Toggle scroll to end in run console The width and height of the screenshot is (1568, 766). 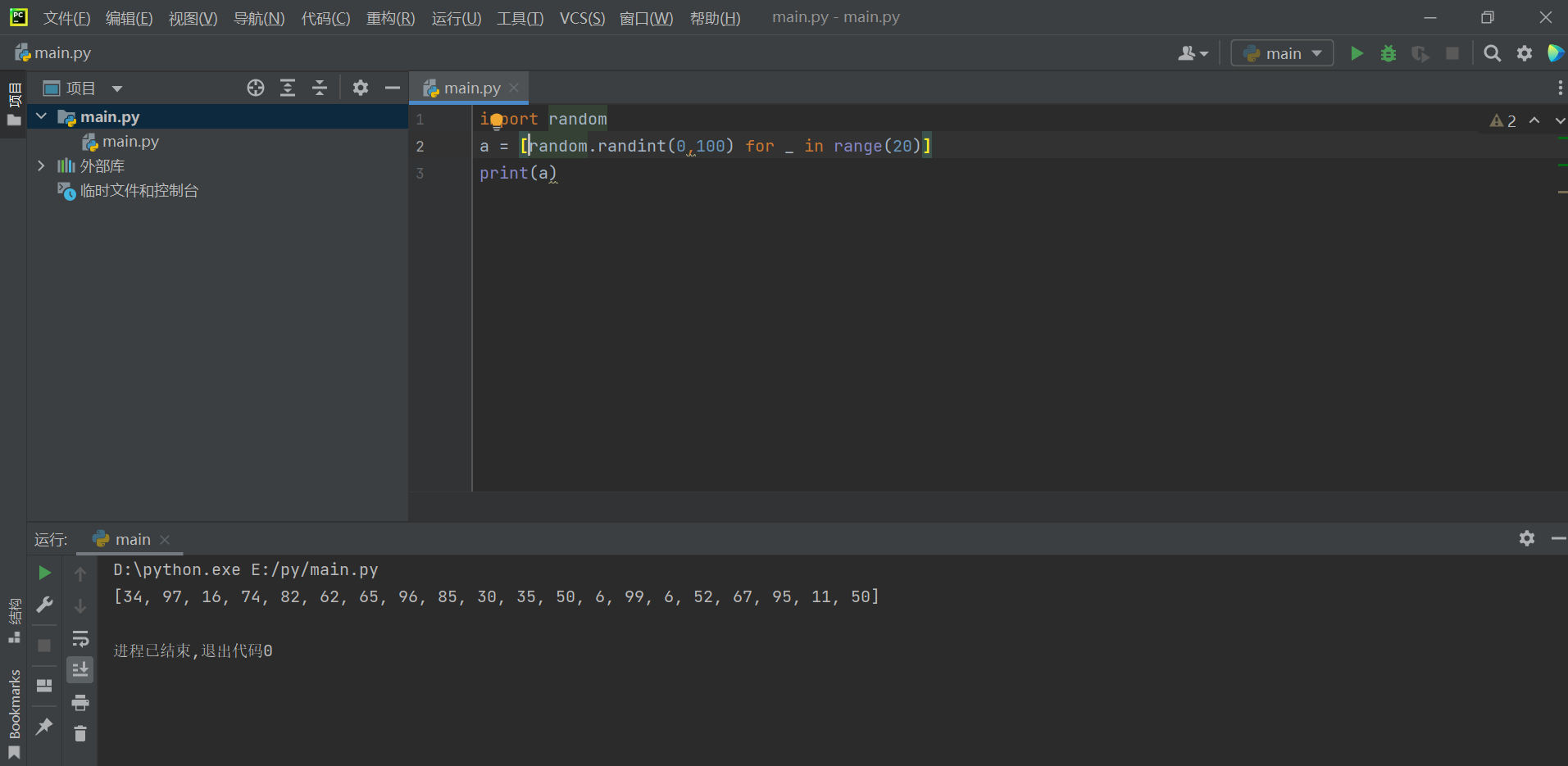(x=80, y=670)
